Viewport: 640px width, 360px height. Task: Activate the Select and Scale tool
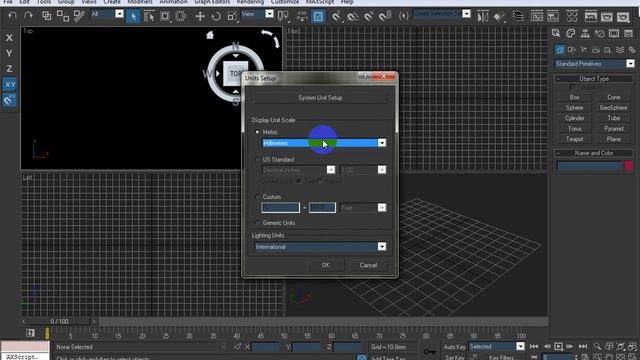[232, 16]
